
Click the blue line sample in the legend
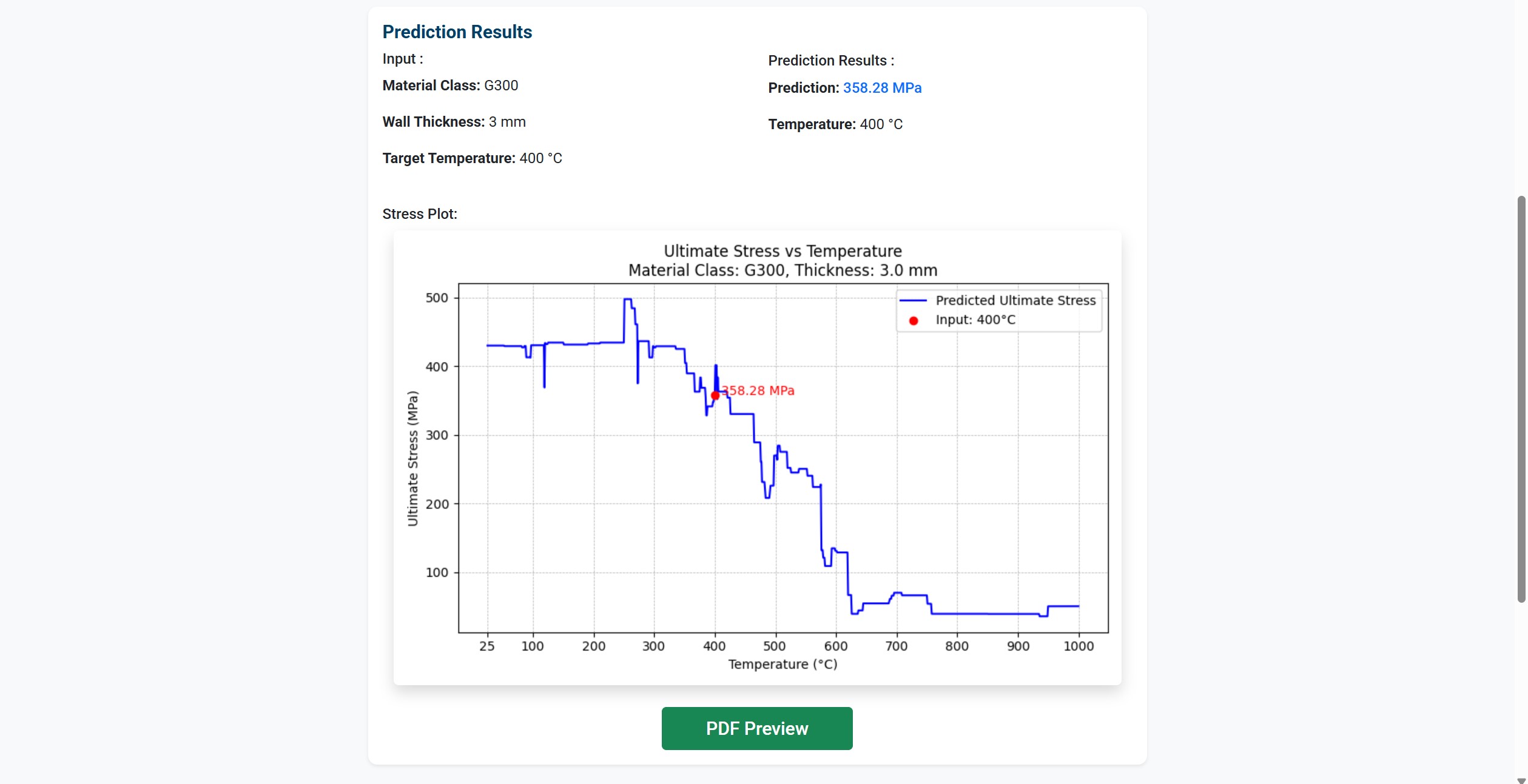(x=913, y=301)
